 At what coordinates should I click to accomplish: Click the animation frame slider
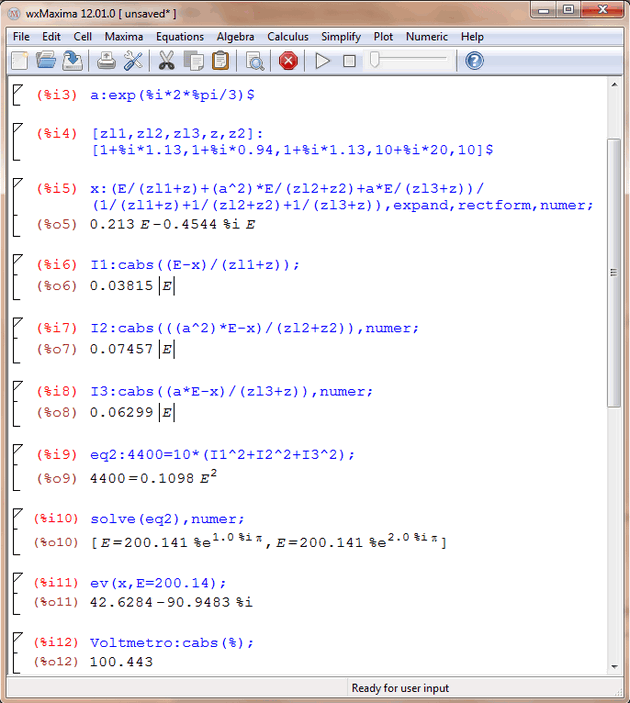[x=410, y=61]
